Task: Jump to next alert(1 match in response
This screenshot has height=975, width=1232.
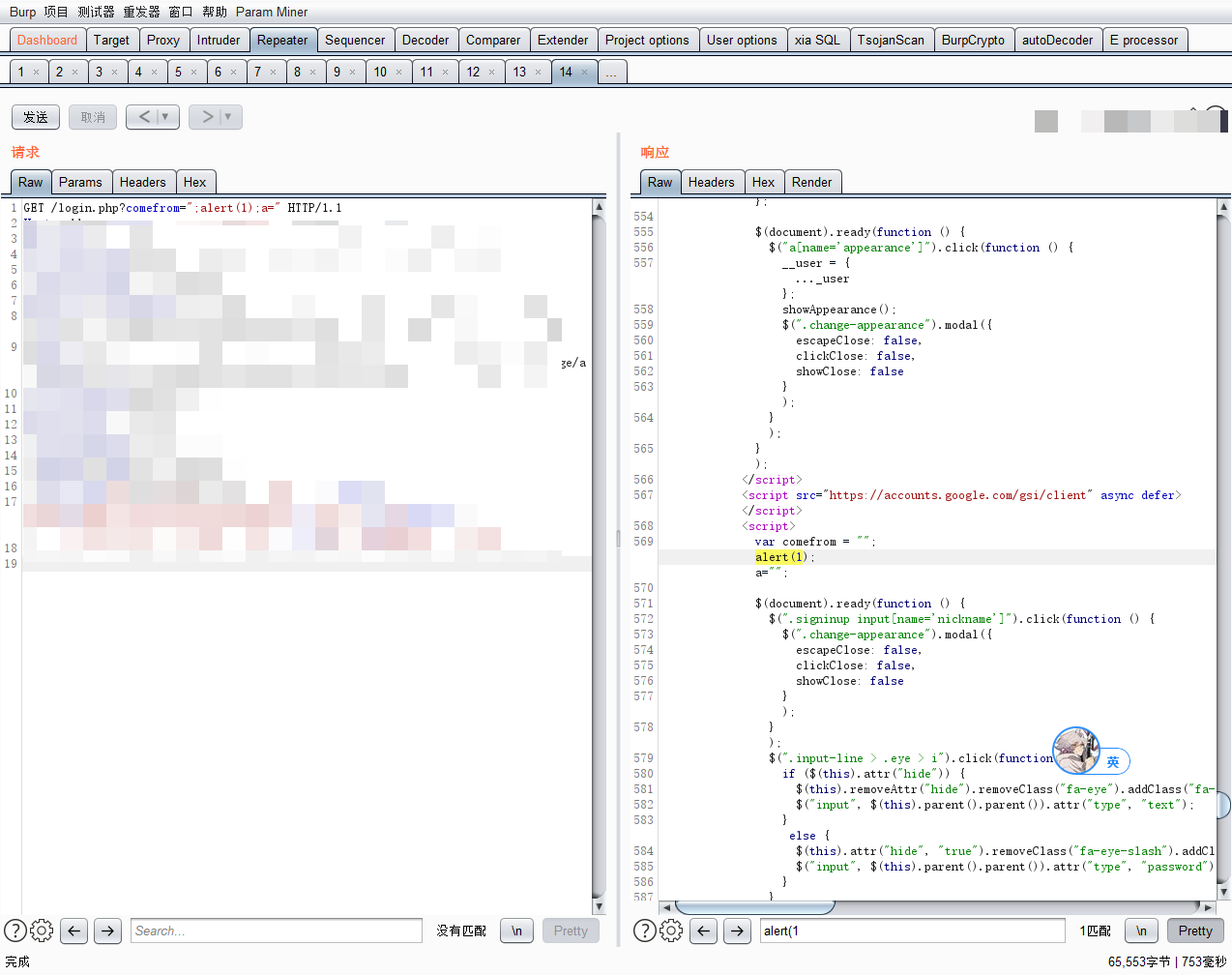Action: (x=738, y=931)
